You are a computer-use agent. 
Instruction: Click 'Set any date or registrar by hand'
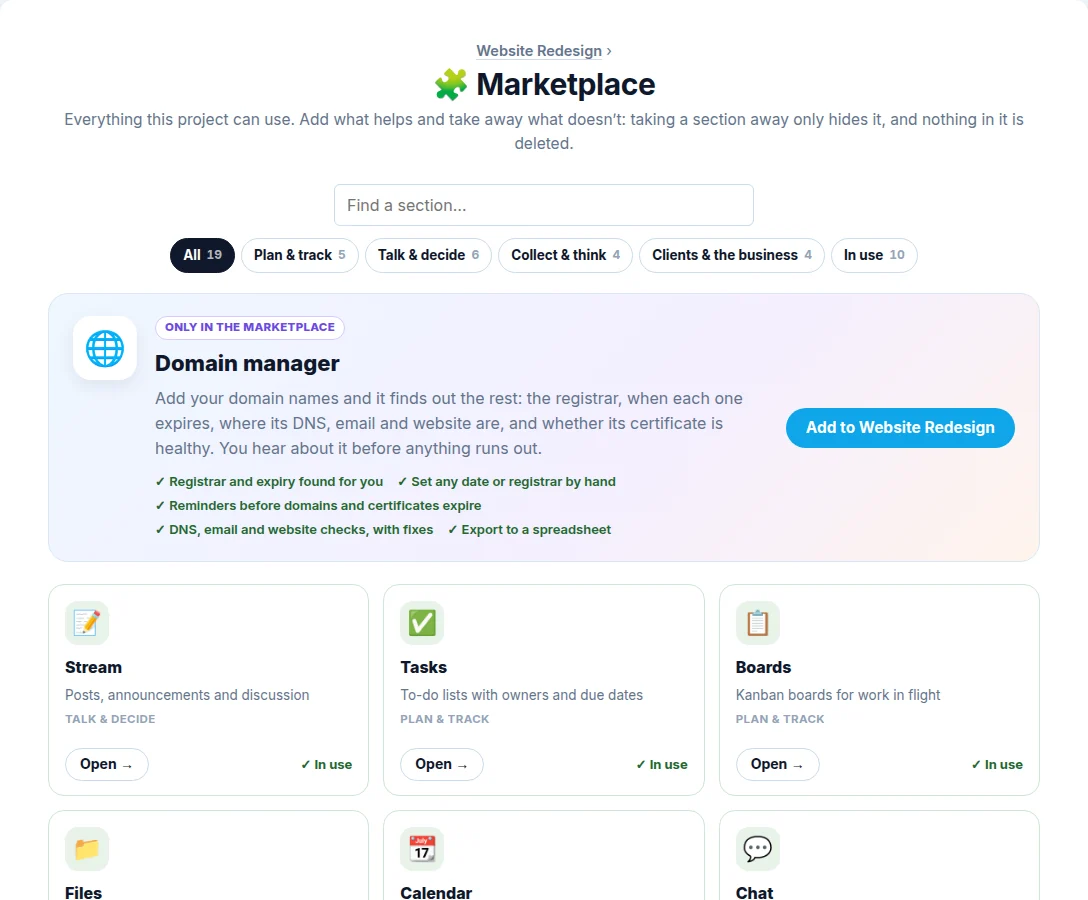click(507, 482)
